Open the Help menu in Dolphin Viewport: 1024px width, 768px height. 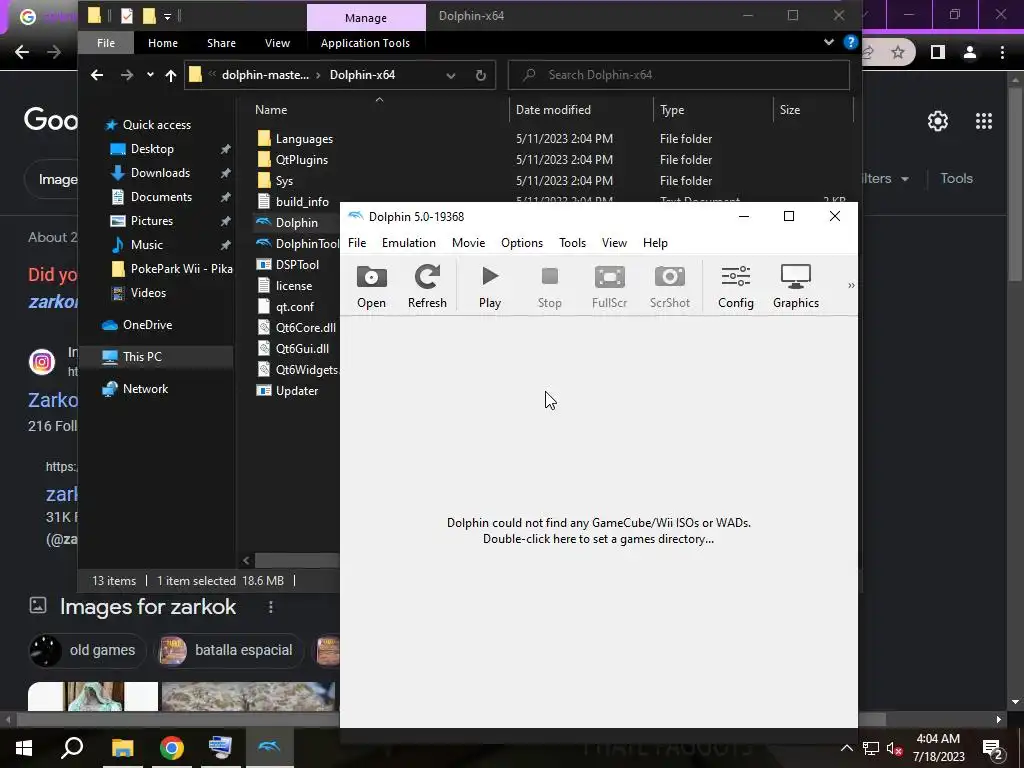655,243
